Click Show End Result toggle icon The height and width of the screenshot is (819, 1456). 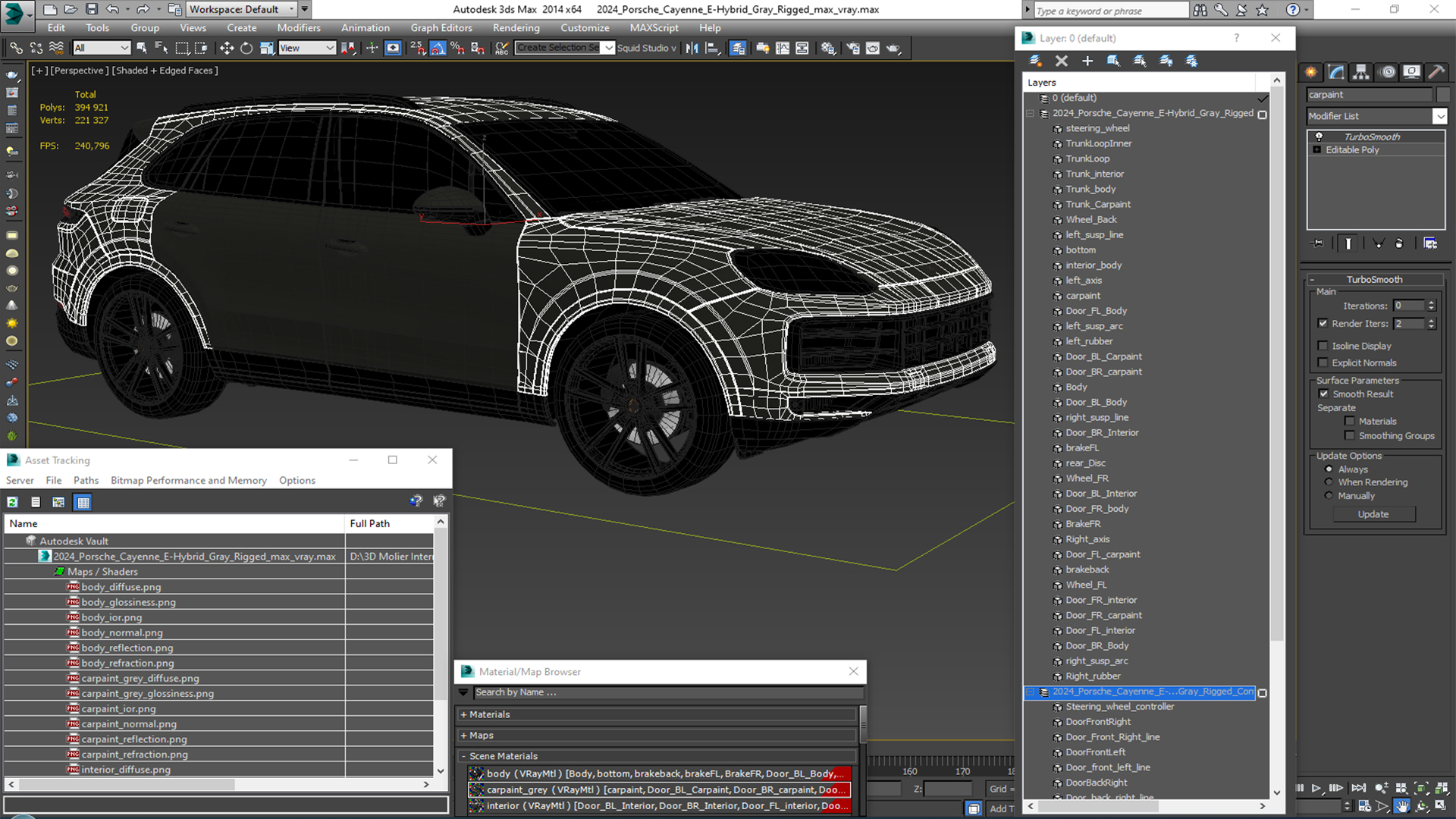tap(1348, 243)
